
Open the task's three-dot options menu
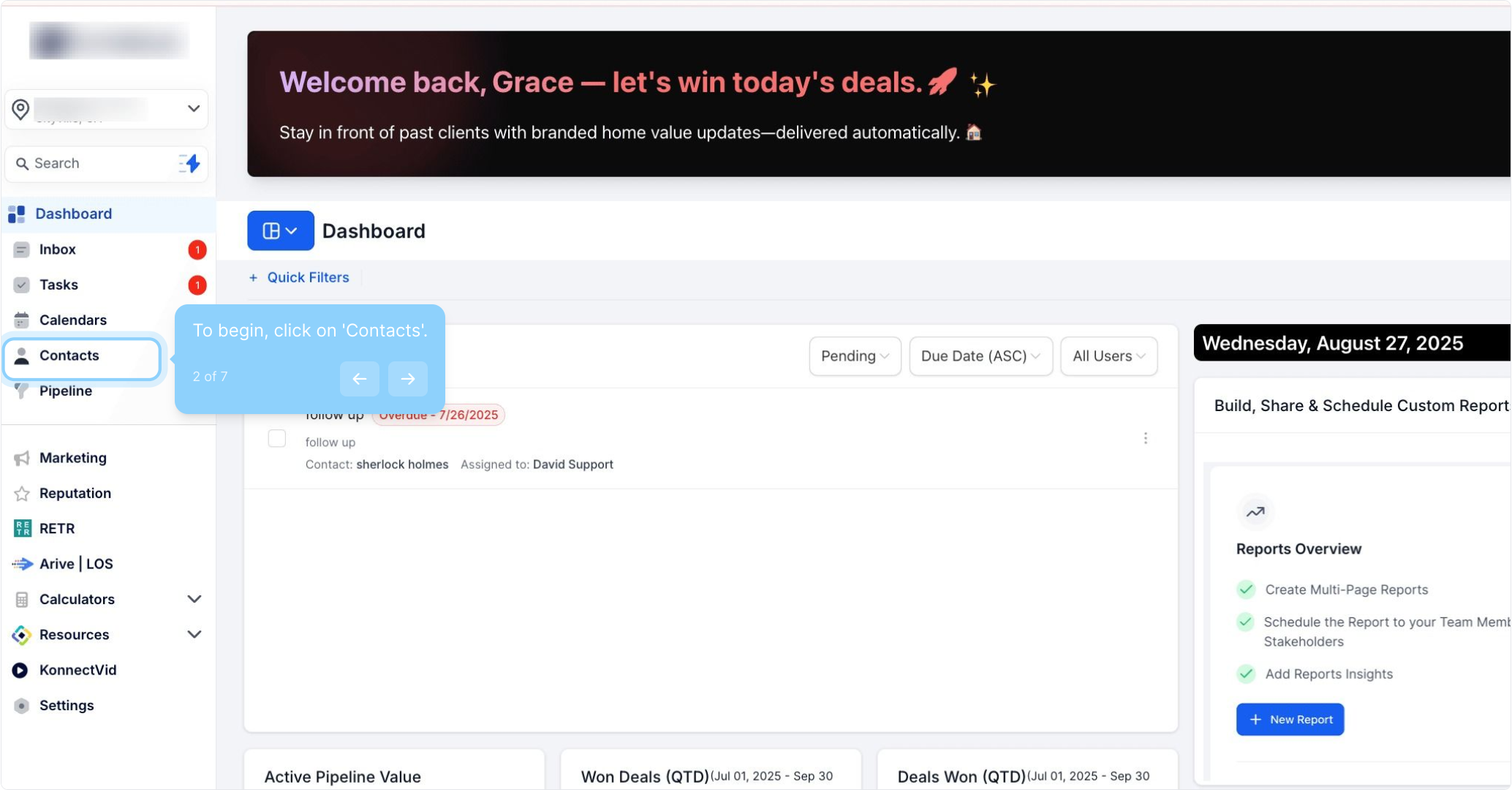pyautogui.click(x=1145, y=438)
